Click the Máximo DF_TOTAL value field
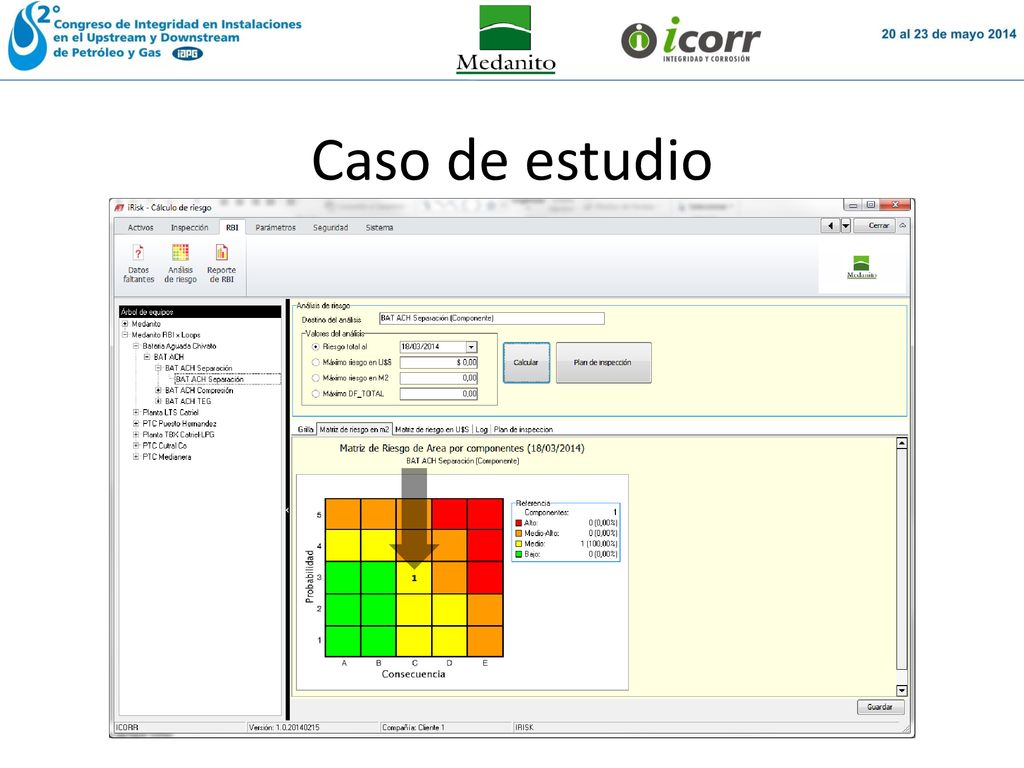The height and width of the screenshot is (768, 1024). tap(439, 394)
